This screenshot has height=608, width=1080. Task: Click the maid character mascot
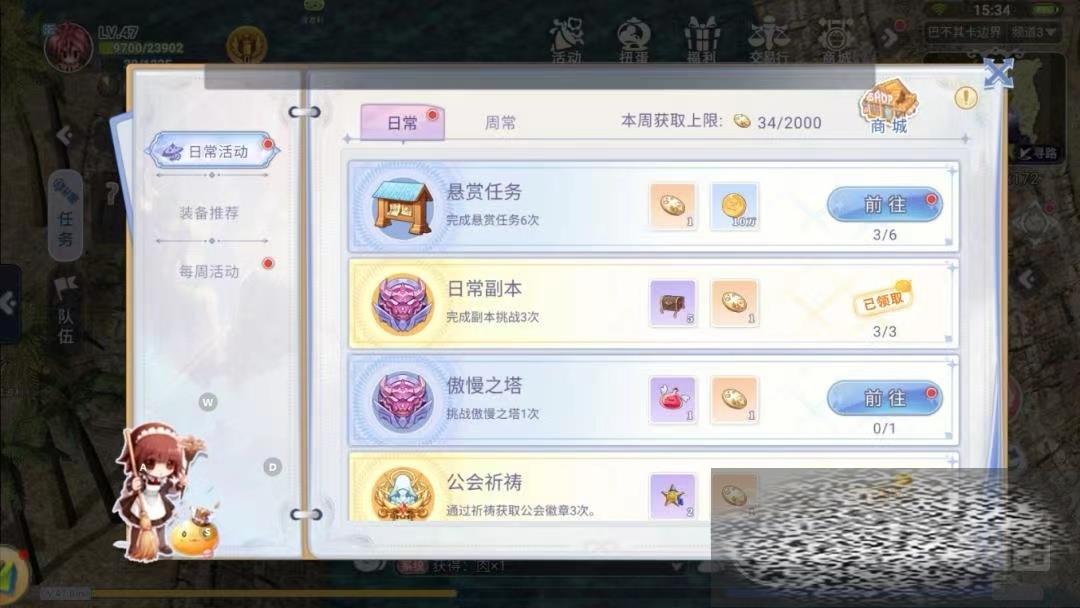(157, 491)
